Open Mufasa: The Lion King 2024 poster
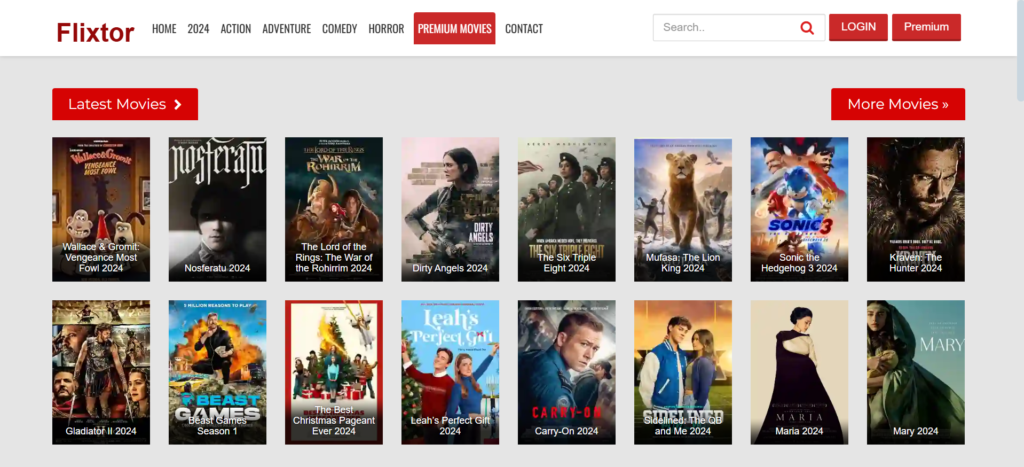 pos(683,209)
